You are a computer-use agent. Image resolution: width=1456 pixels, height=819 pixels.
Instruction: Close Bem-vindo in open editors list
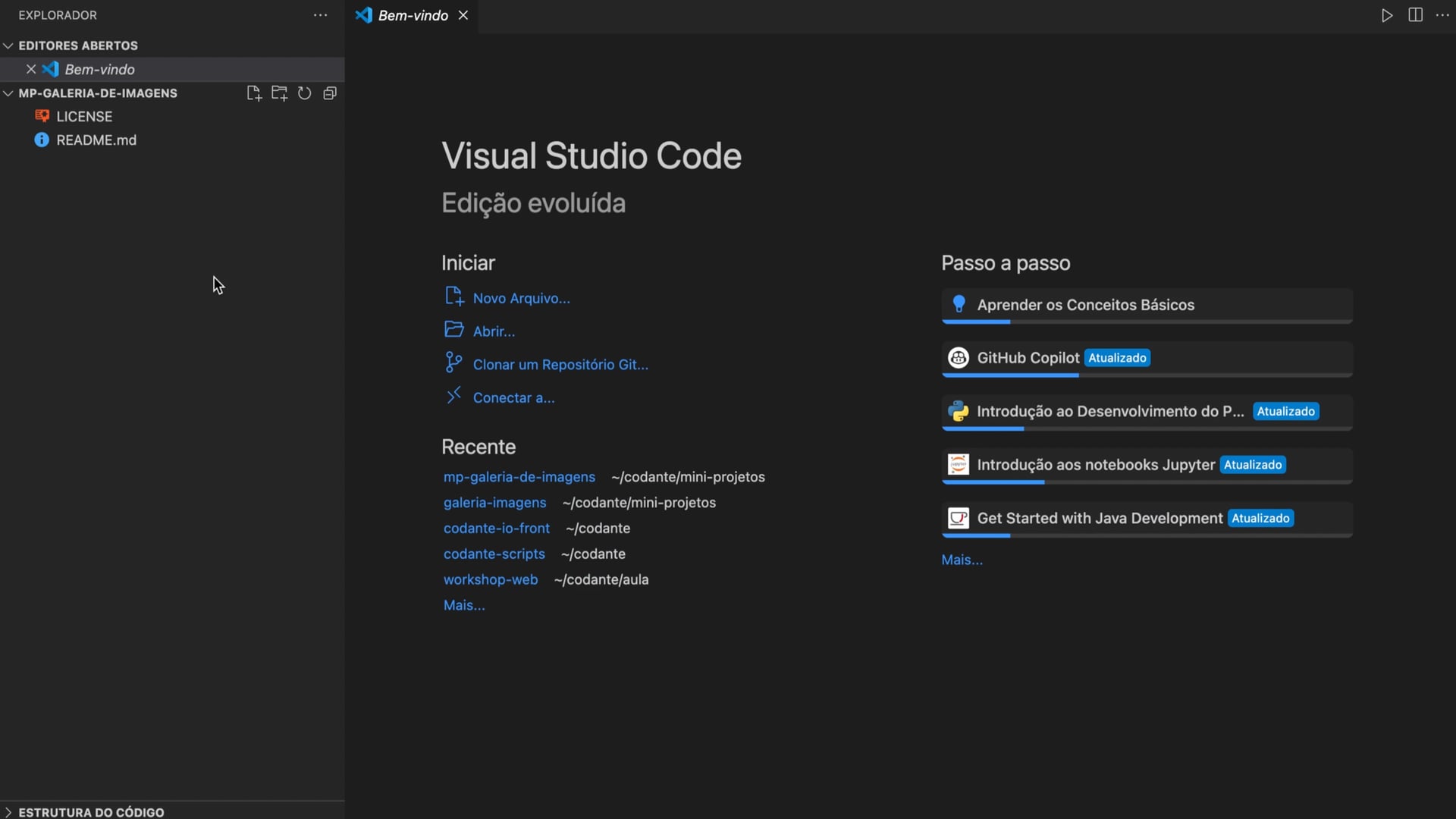[31, 69]
